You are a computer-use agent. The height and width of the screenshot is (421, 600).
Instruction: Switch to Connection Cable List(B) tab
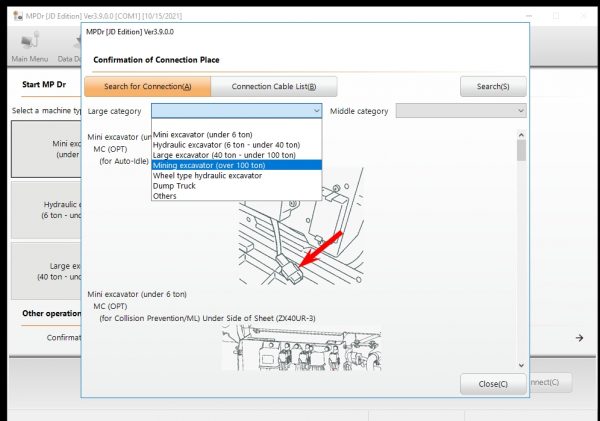[x=274, y=86]
